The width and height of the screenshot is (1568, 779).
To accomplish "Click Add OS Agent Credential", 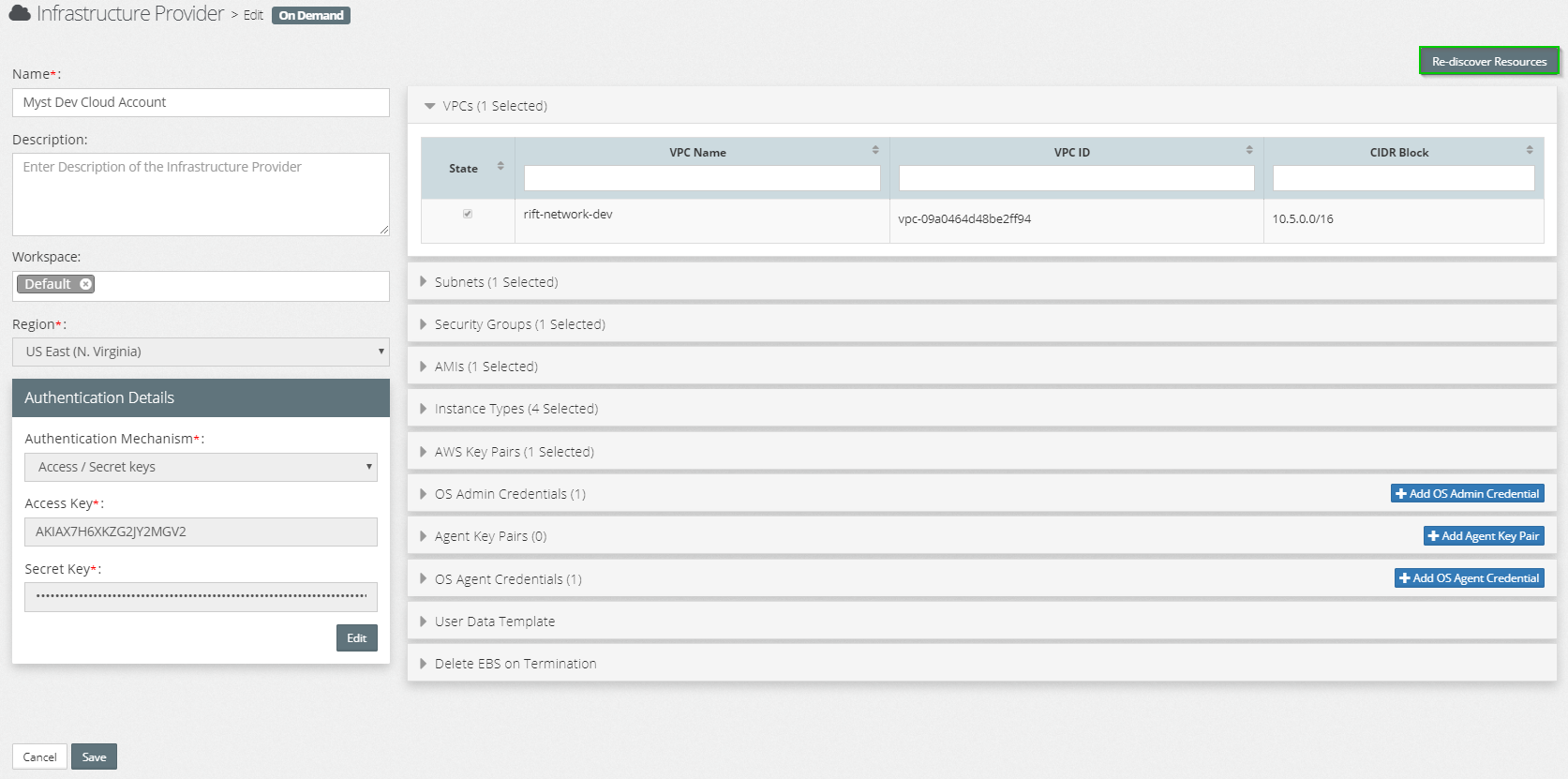I will pyautogui.click(x=1469, y=578).
